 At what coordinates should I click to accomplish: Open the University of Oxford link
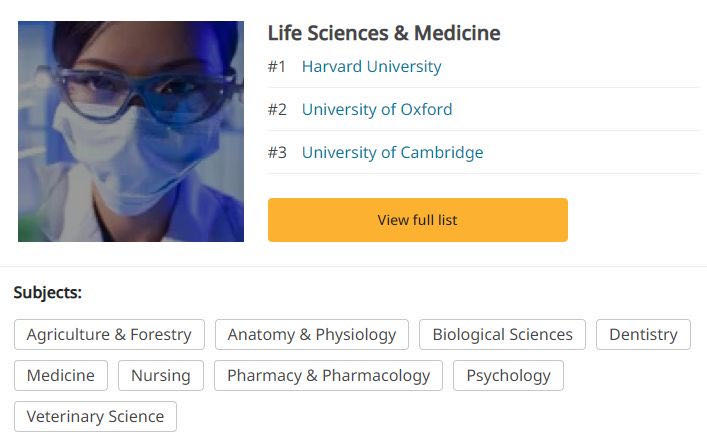click(x=377, y=110)
